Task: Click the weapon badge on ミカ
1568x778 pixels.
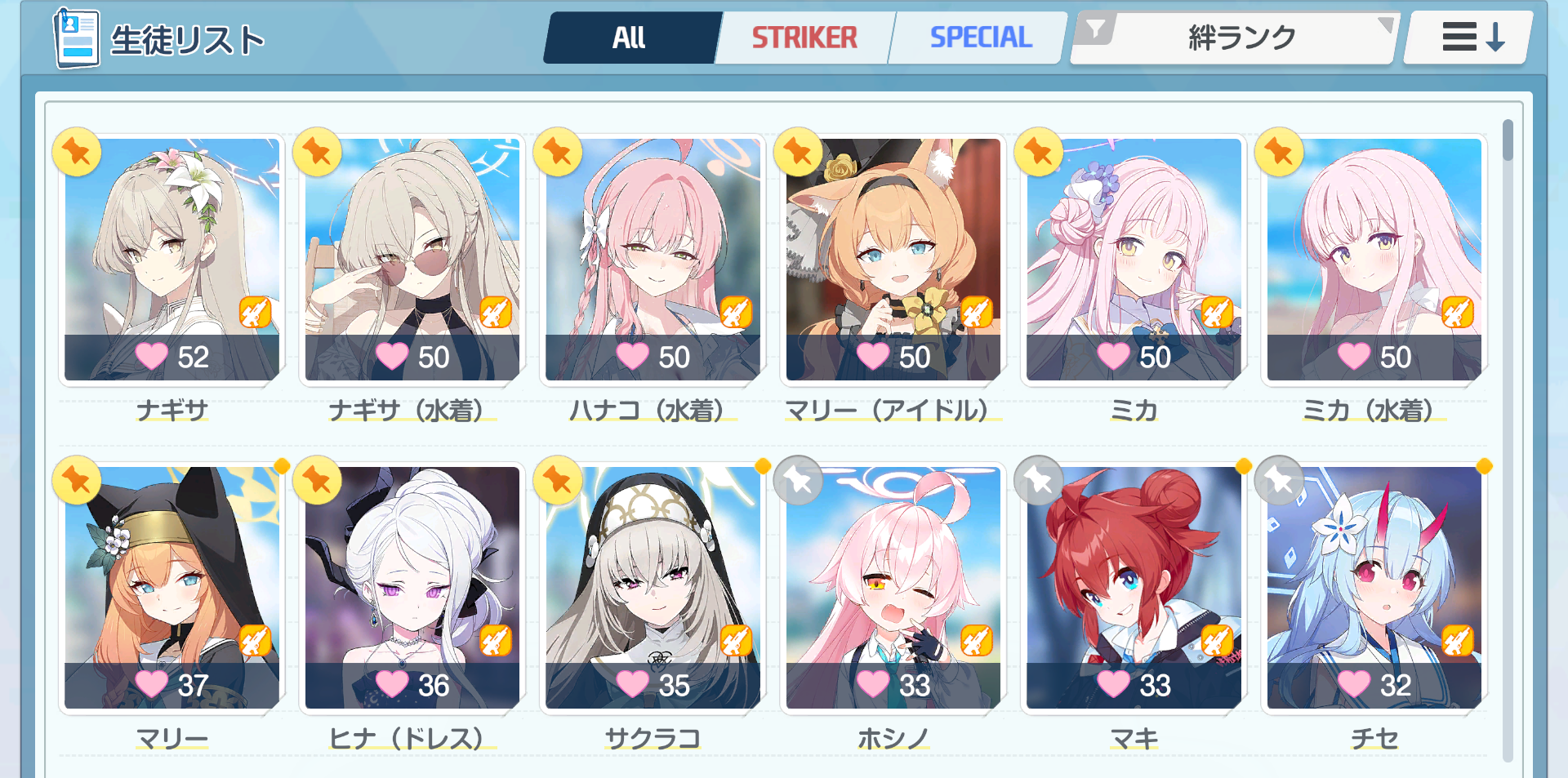Action: click(x=1217, y=313)
